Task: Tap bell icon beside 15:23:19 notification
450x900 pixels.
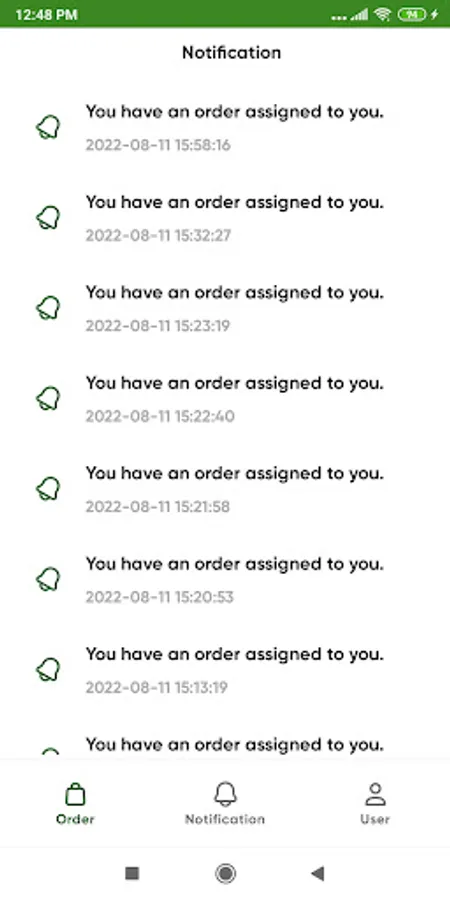Action: coord(48,308)
